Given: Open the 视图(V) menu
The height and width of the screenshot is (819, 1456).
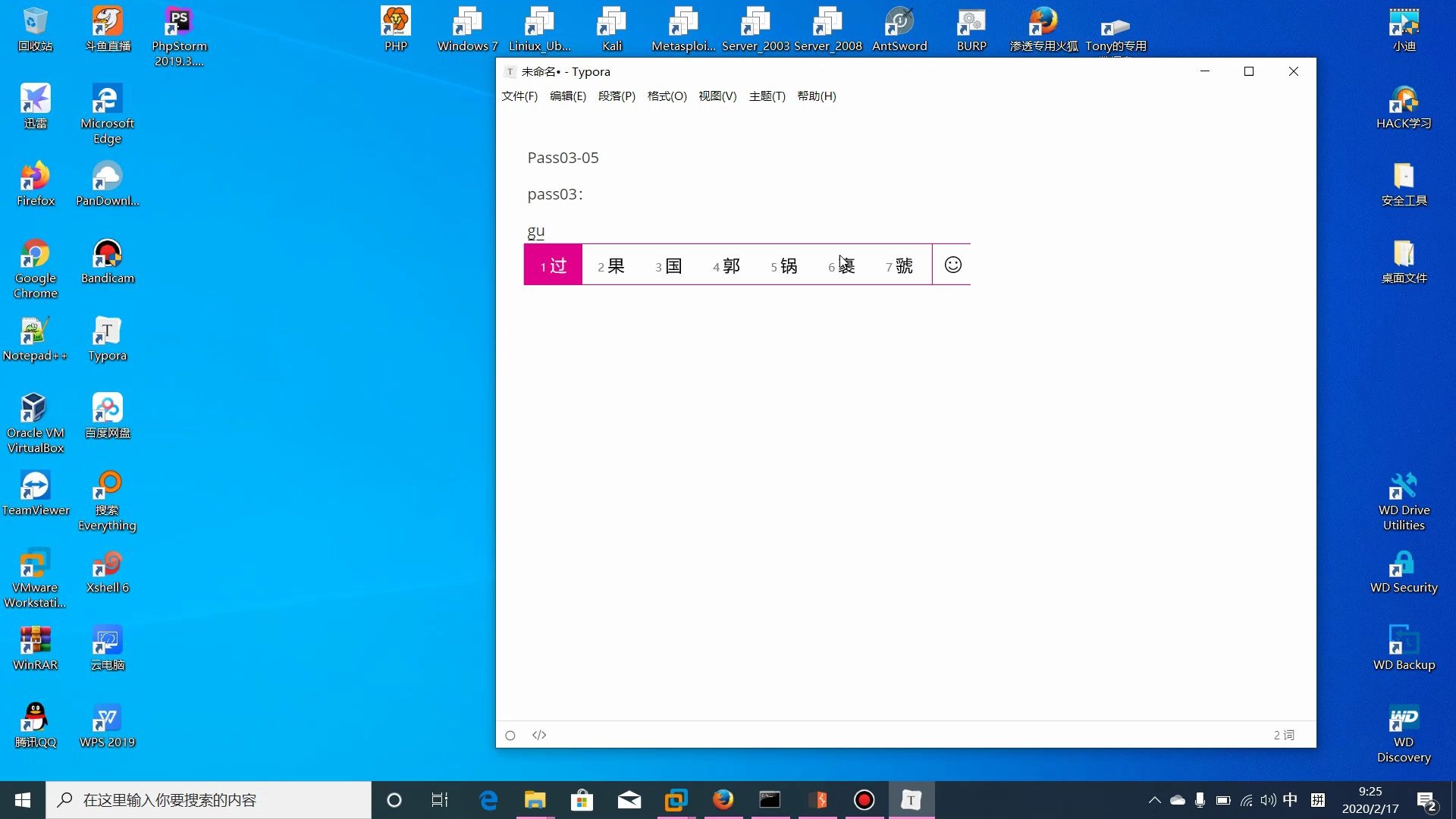Looking at the screenshot, I should coord(717,96).
